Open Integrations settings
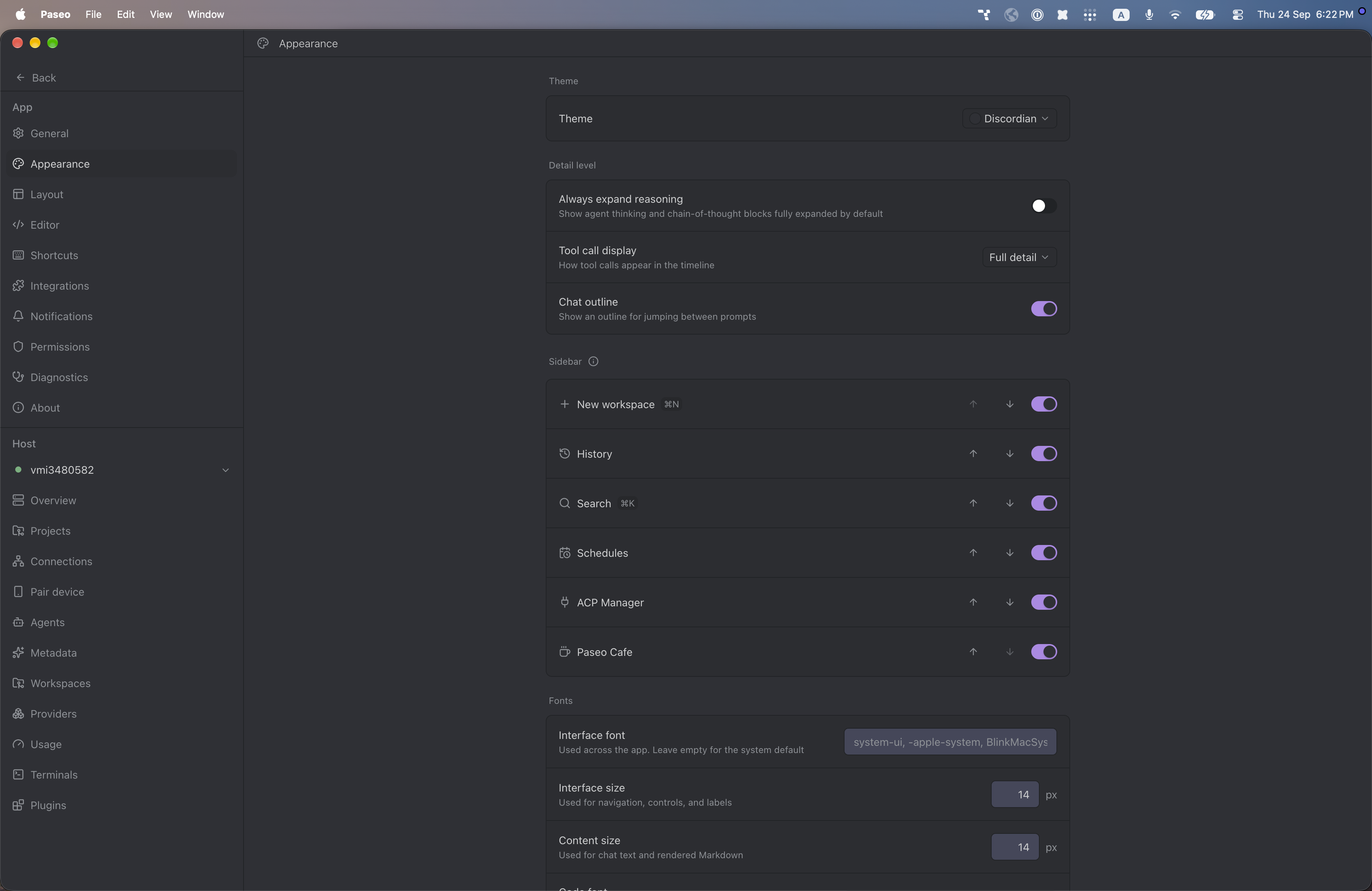The height and width of the screenshot is (891, 1372). click(122, 286)
